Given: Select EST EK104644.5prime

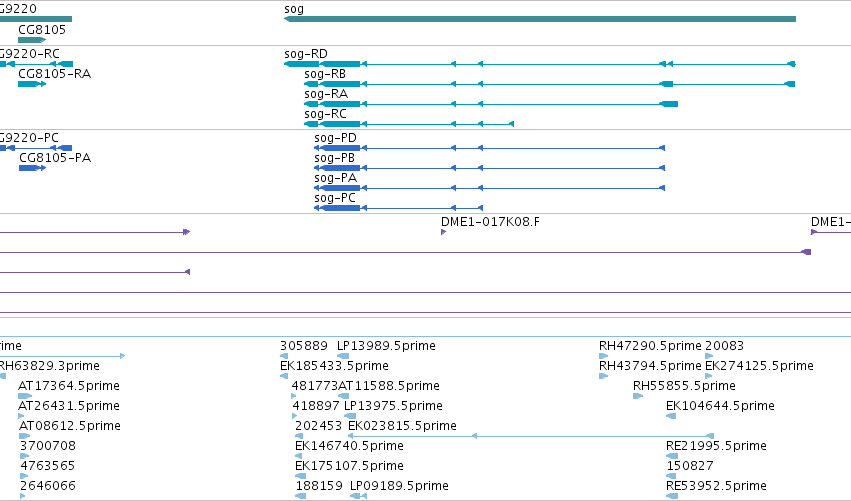Looking at the screenshot, I should [671, 416].
